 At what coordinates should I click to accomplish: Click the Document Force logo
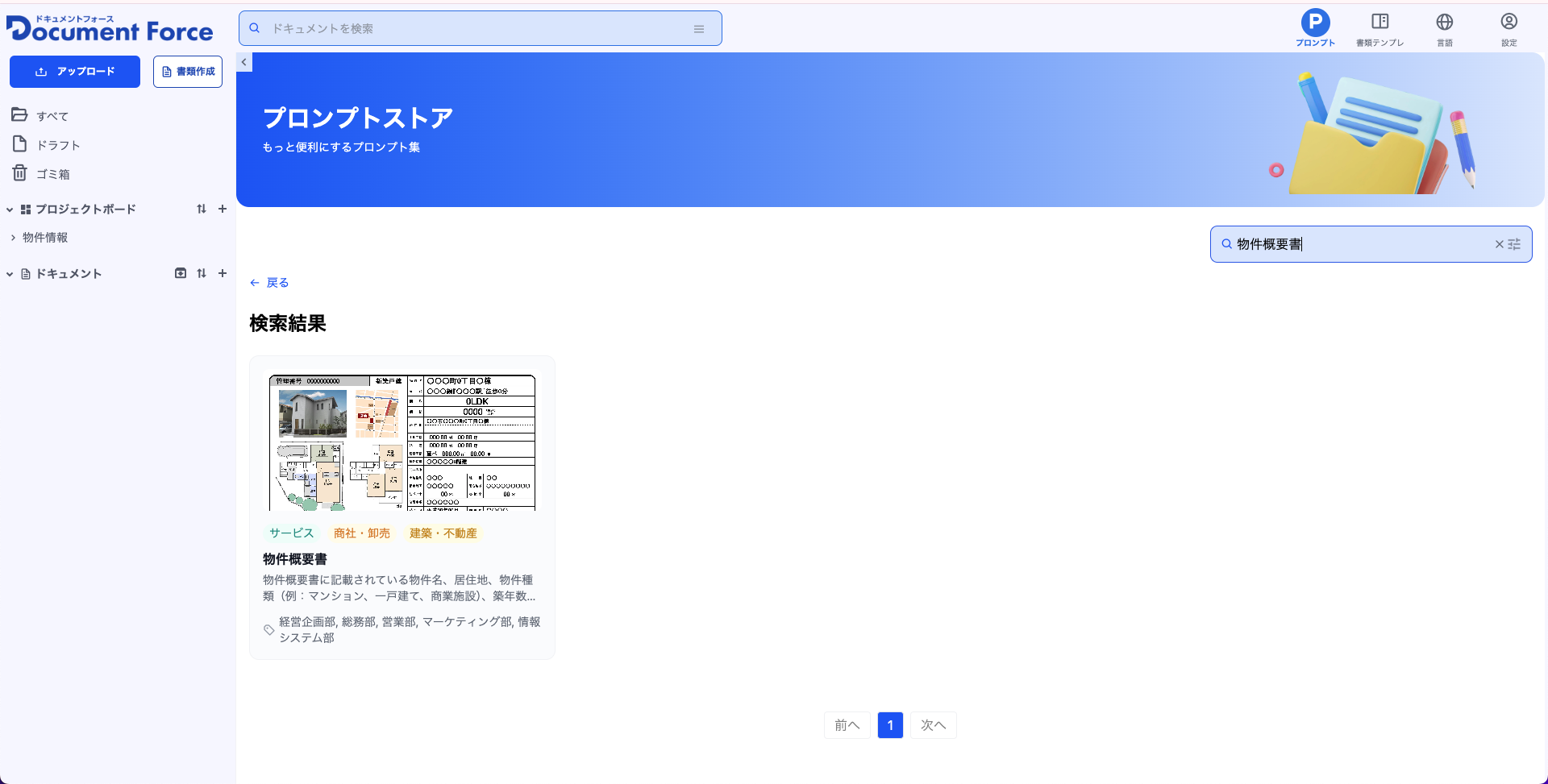click(x=110, y=28)
